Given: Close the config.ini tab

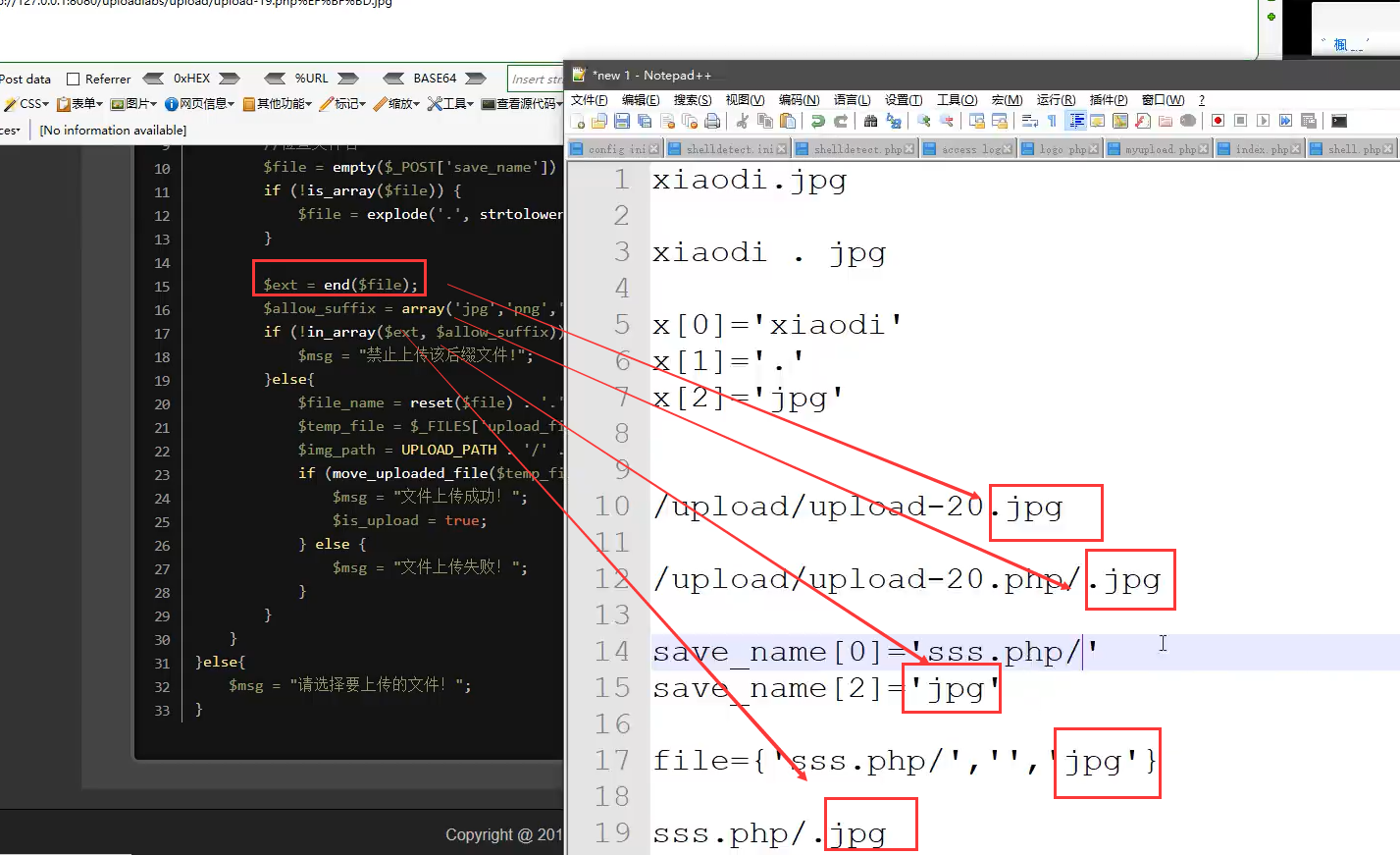Looking at the screenshot, I should [x=654, y=149].
